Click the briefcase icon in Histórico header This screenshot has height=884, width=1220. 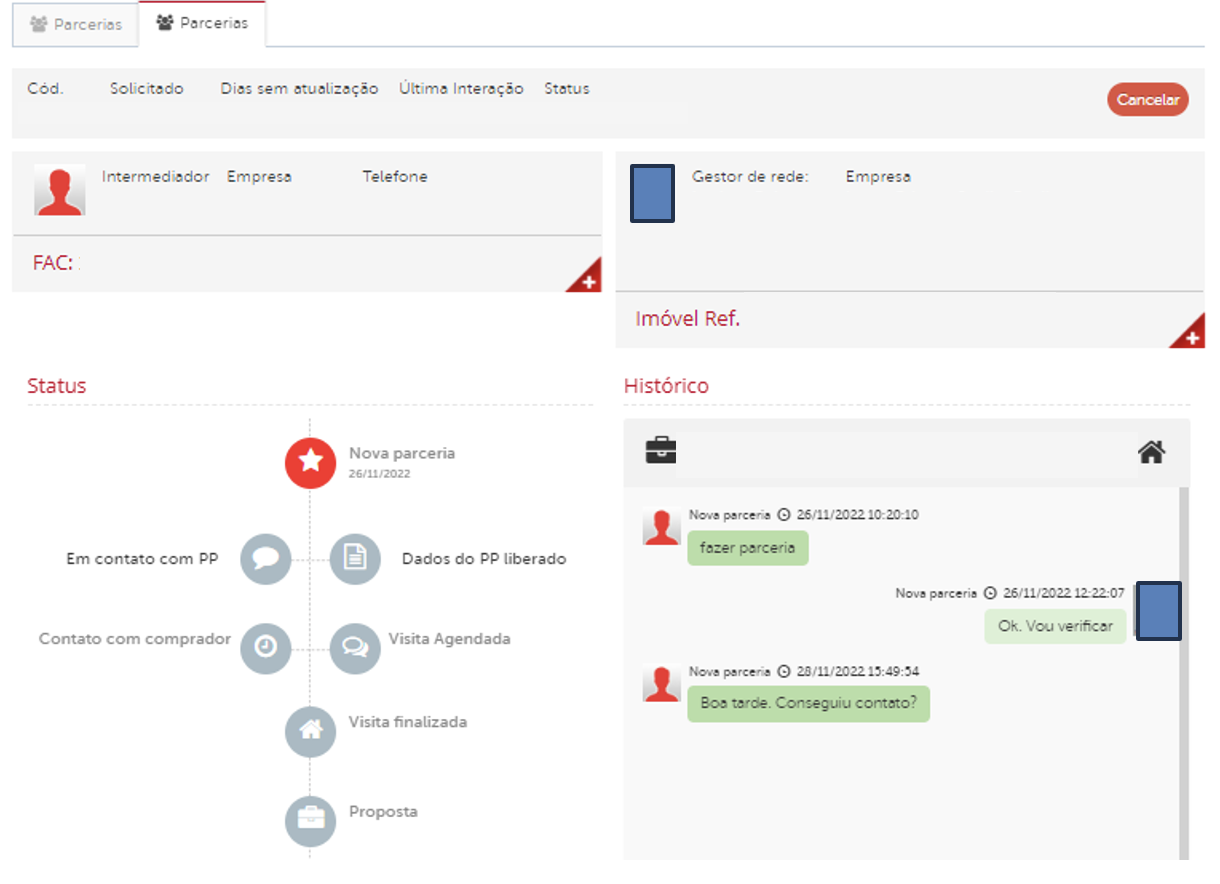(661, 451)
